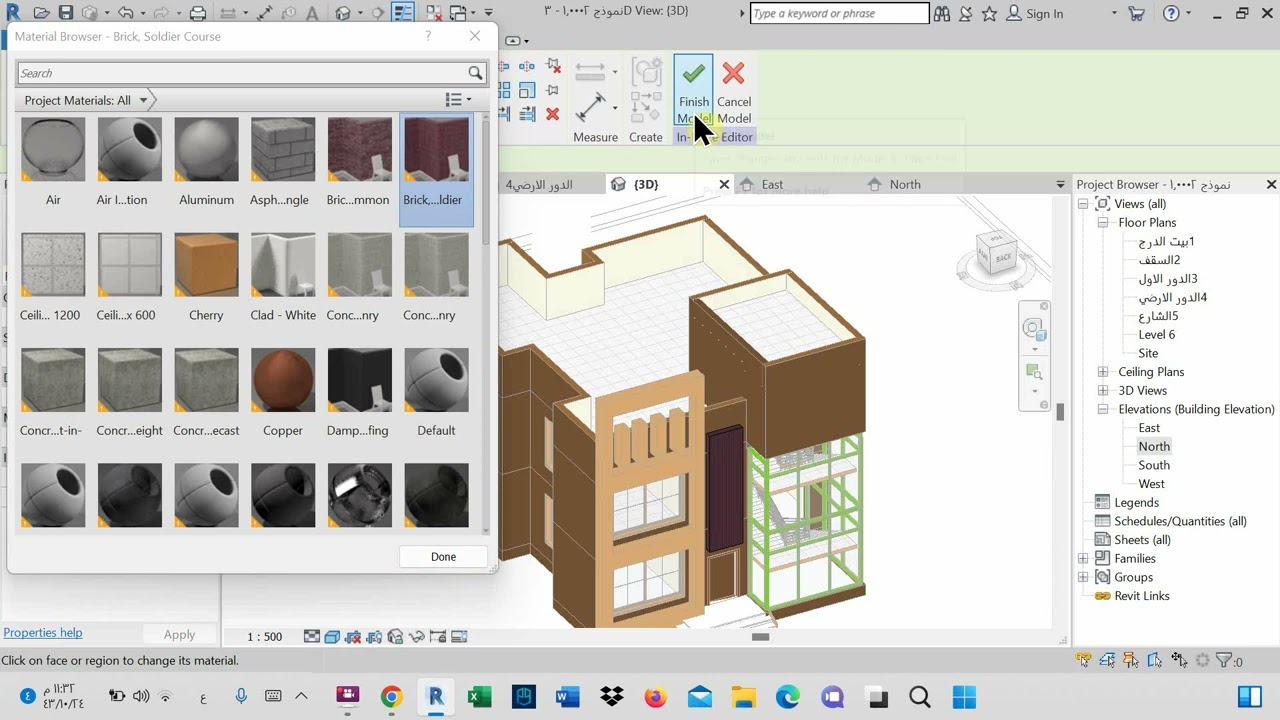Viewport: 1280px width, 720px height.
Task: Collapse the Floor Plans tree node
Action: coord(1103,223)
